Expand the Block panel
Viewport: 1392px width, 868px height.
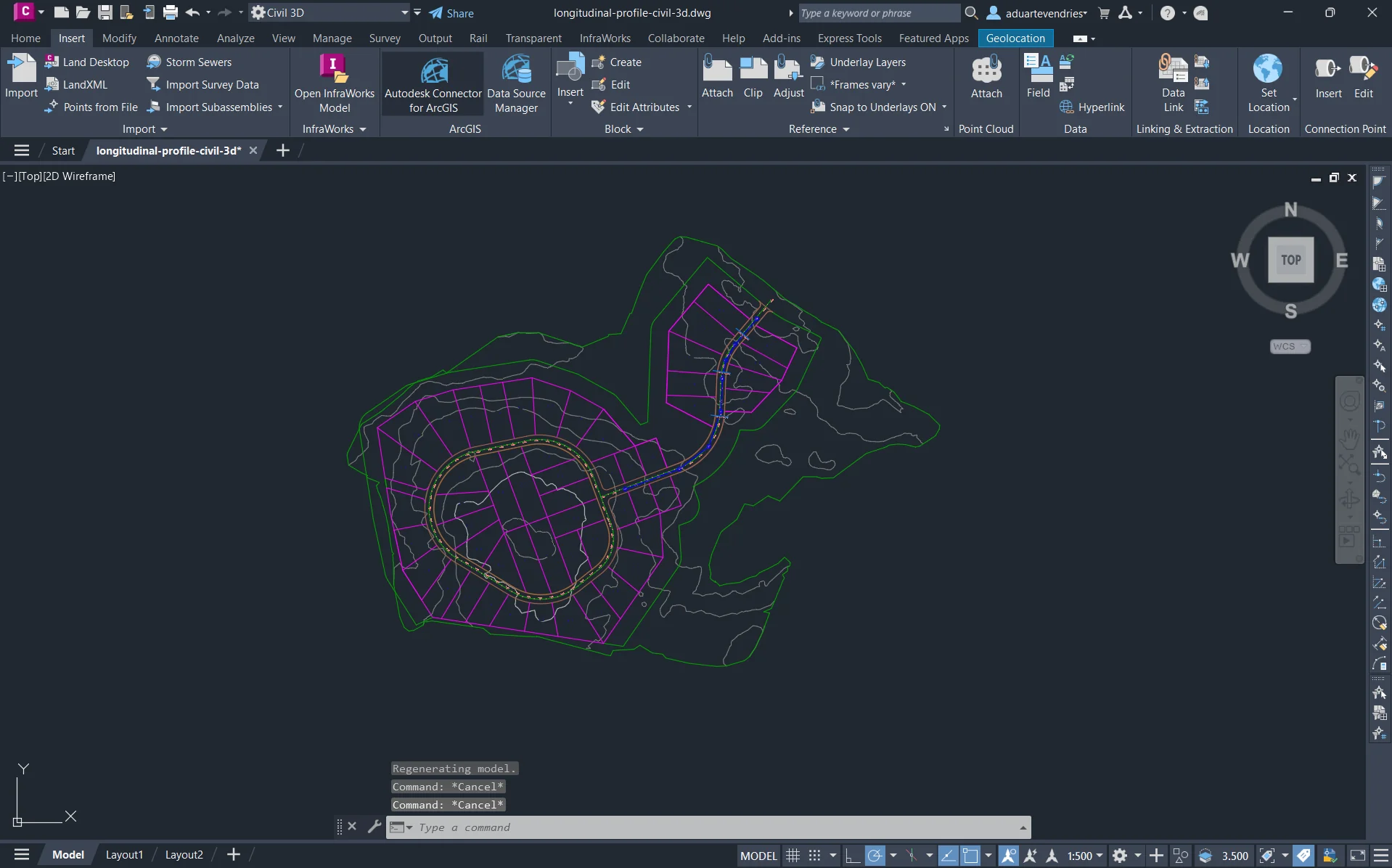[x=624, y=129]
